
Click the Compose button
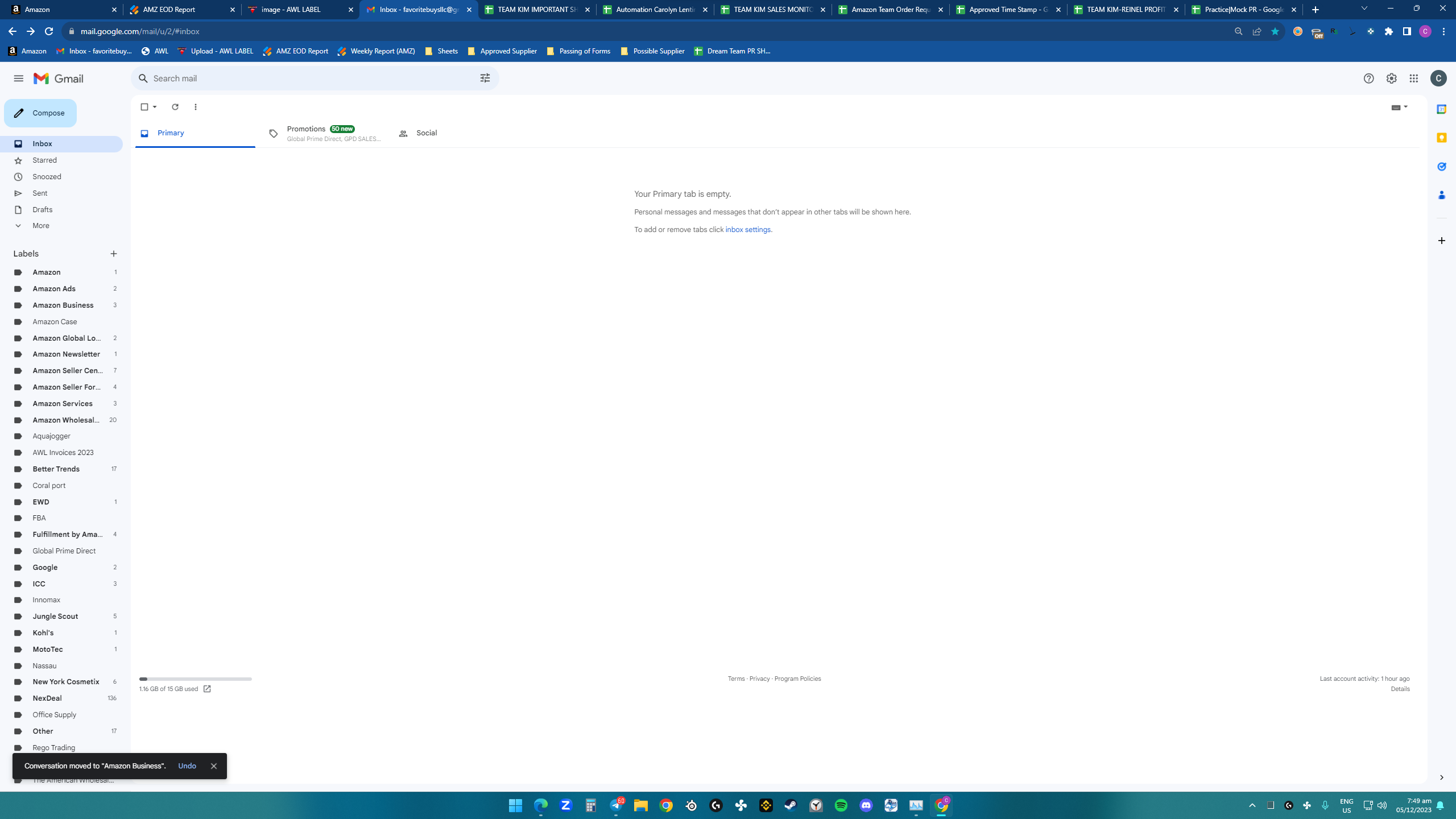tap(40, 113)
